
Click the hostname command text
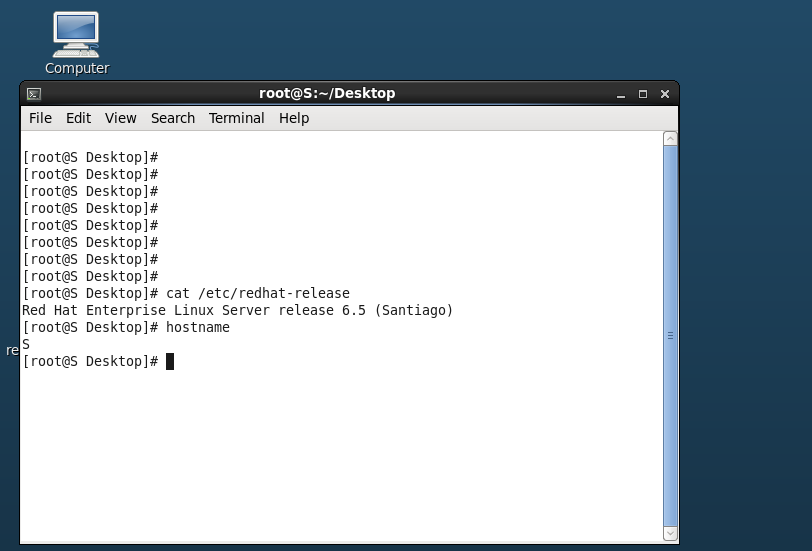click(198, 328)
